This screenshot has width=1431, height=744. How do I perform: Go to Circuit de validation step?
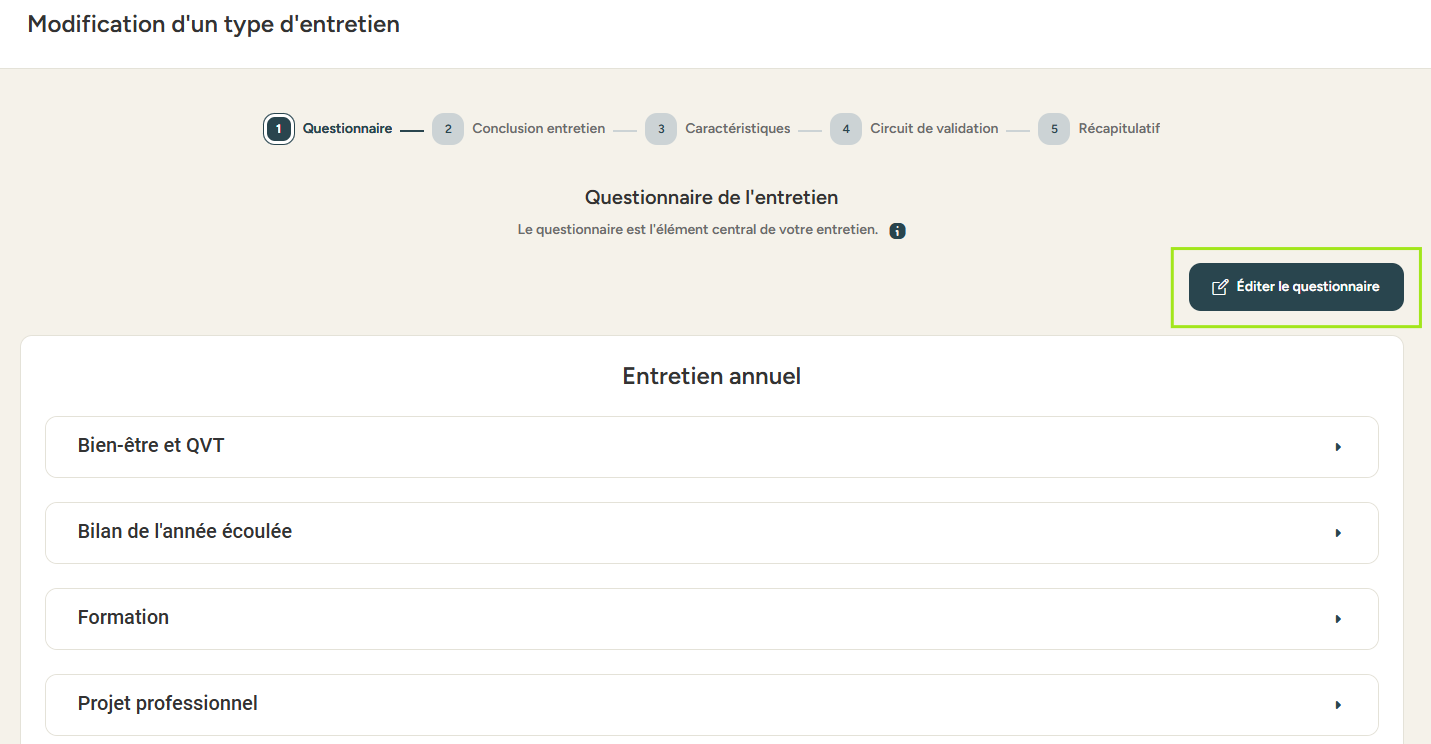[934, 129]
